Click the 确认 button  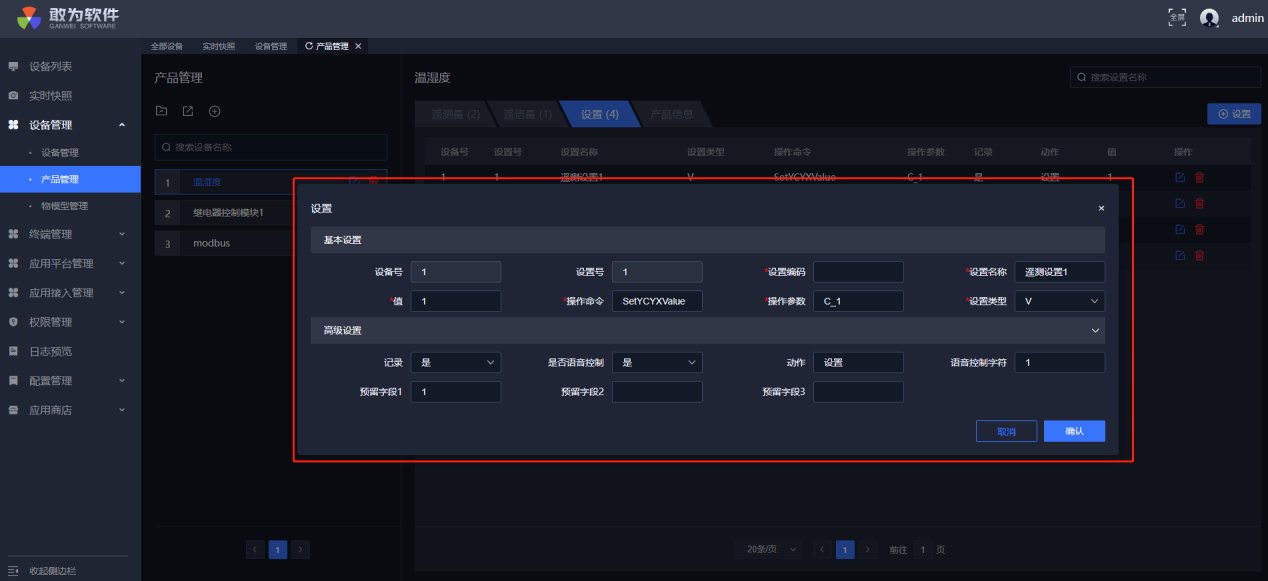point(1074,431)
